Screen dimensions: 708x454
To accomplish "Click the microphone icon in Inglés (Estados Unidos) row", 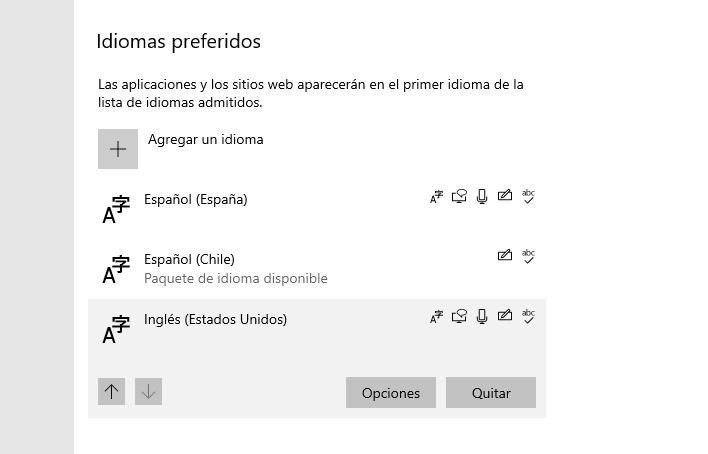I will click(x=482, y=316).
